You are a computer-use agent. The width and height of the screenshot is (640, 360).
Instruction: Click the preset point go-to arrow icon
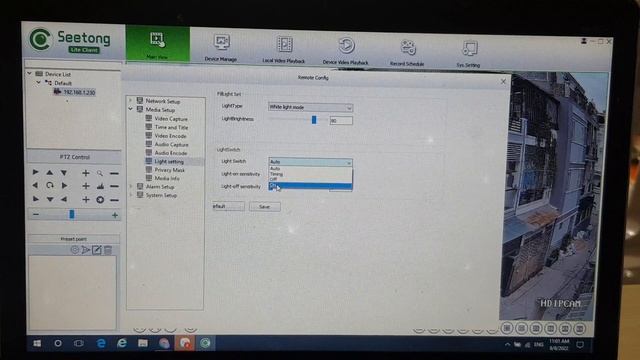(x=86, y=250)
